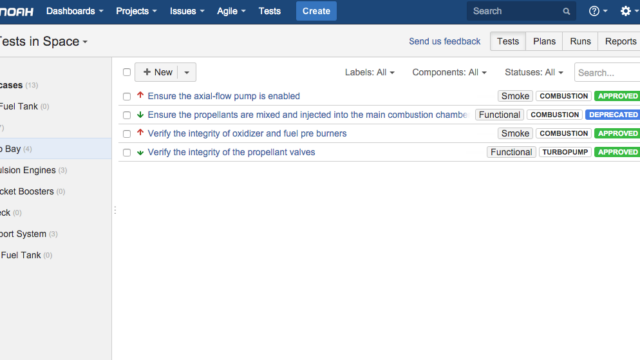The width and height of the screenshot is (640, 360).
Task: Click COMBUSTION tag on axial-flow pump row
Action: point(564,96)
